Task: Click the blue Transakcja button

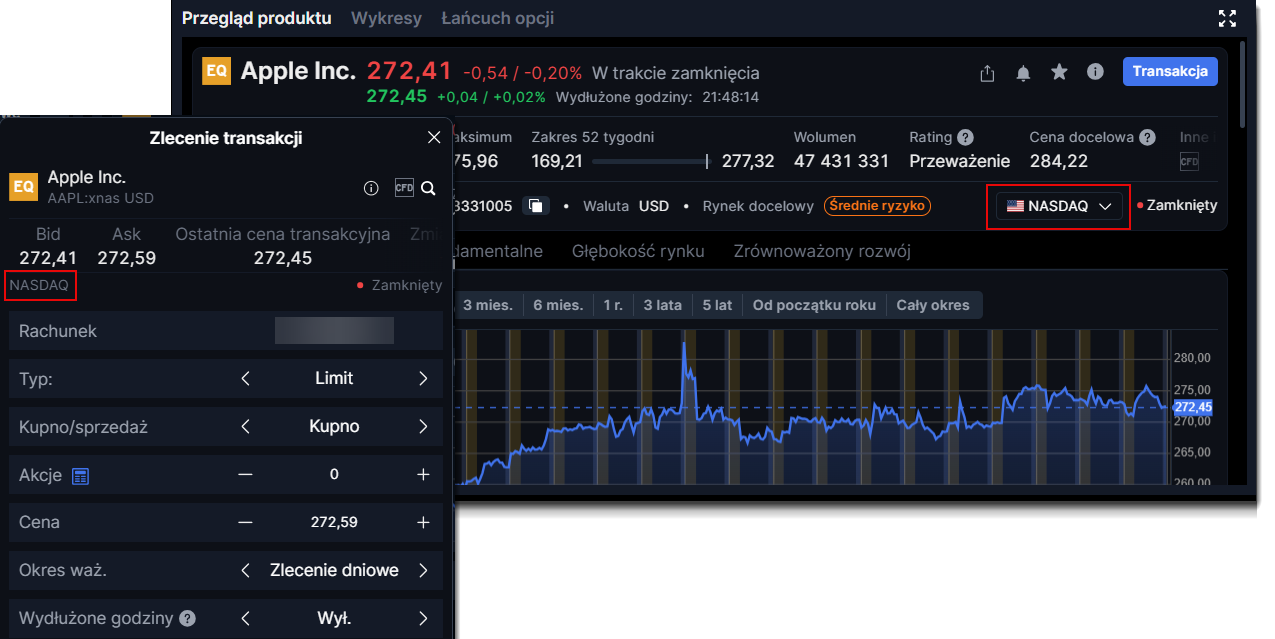Action: pyautogui.click(x=1170, y=71)
